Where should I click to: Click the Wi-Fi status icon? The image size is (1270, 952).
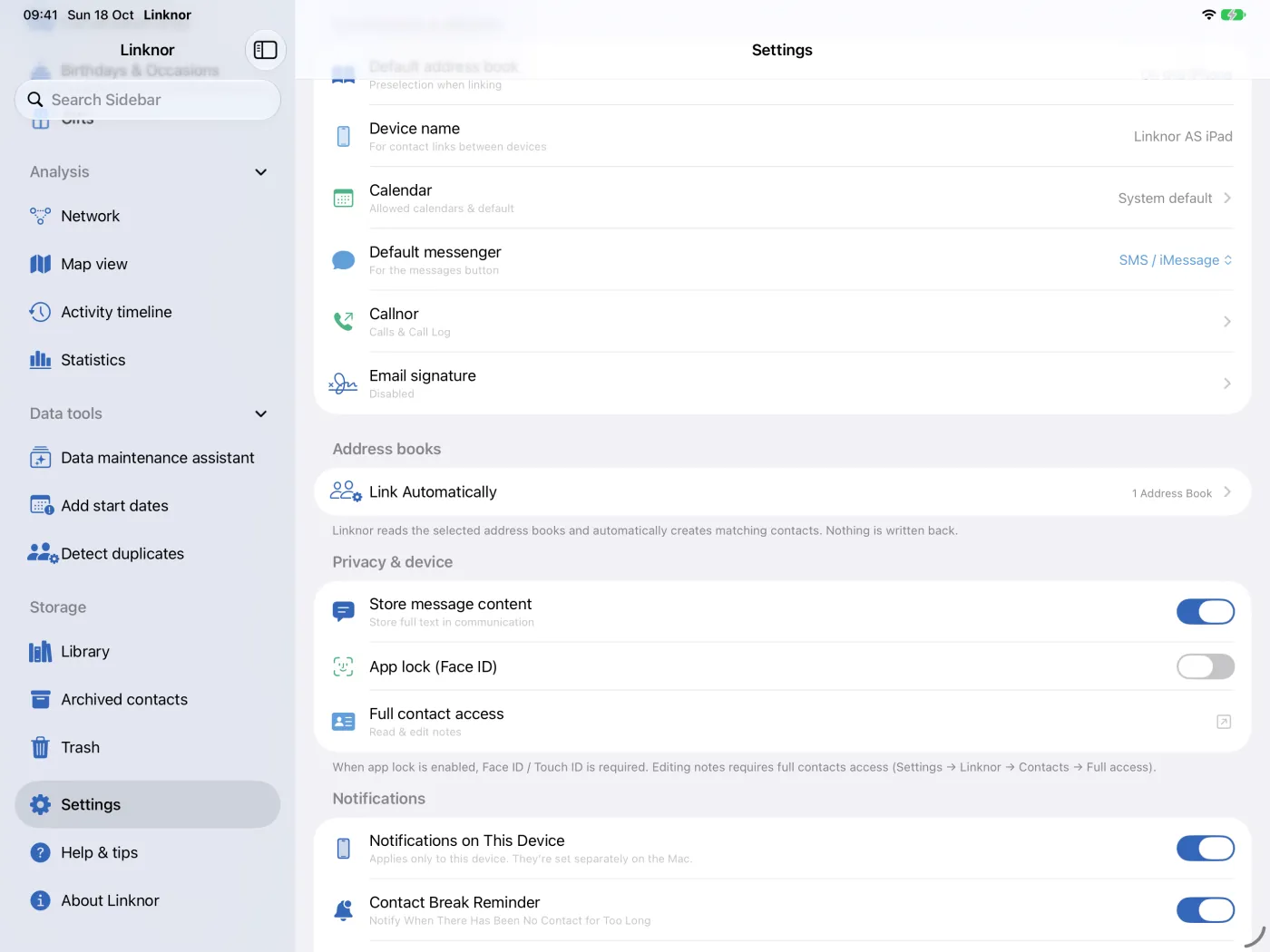(x=1208, y=15)
